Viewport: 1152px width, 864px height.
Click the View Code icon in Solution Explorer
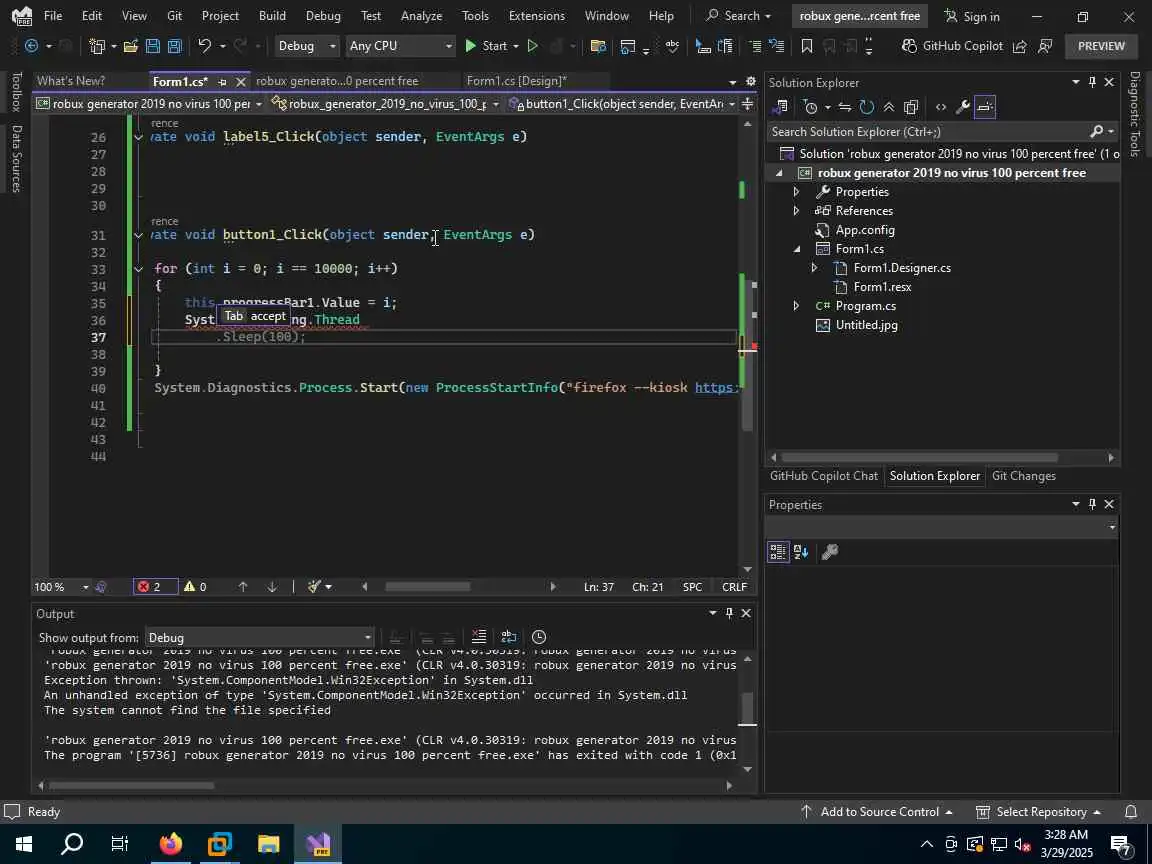[x=940, y=107]
